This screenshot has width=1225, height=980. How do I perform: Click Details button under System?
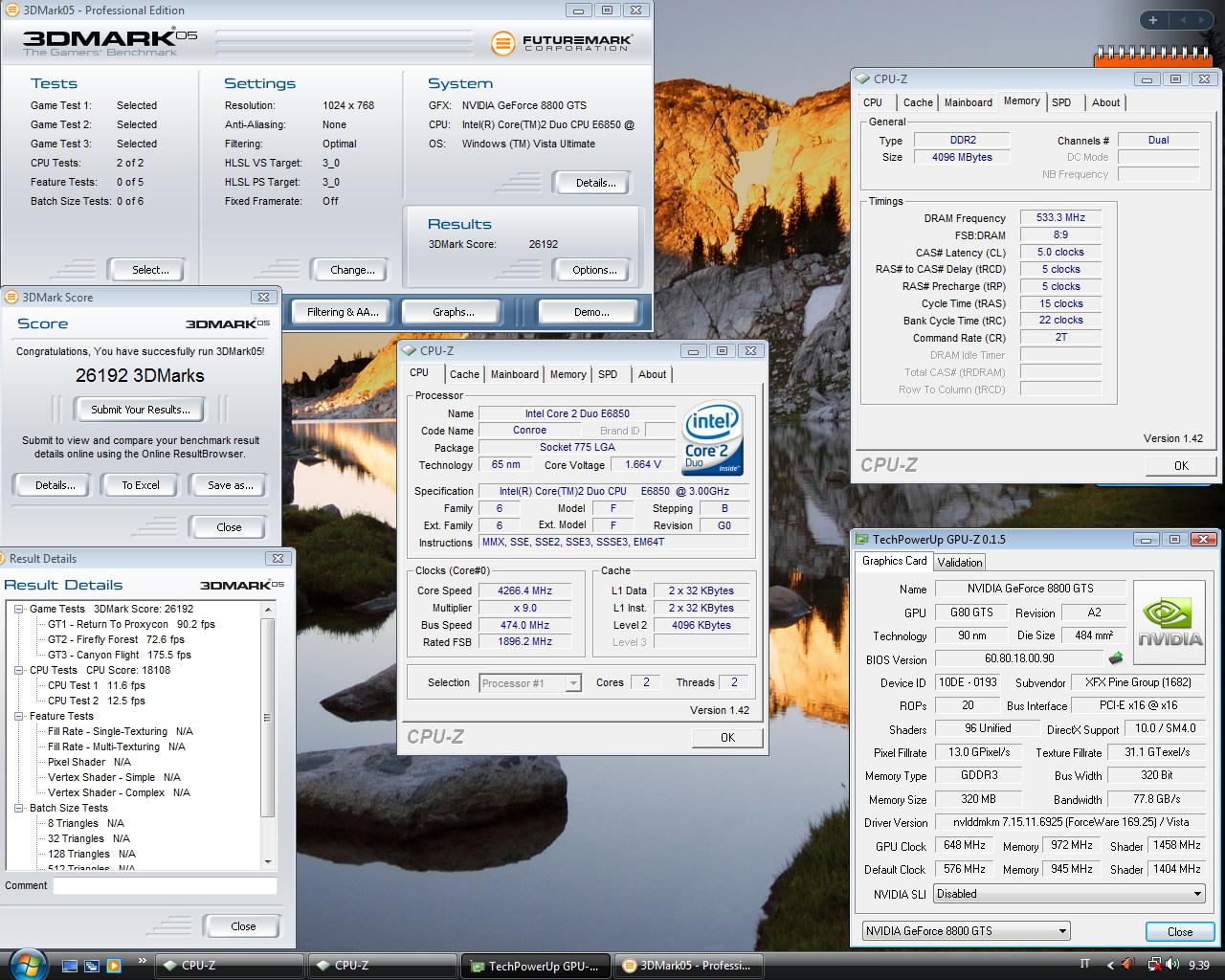pos(595,183)
